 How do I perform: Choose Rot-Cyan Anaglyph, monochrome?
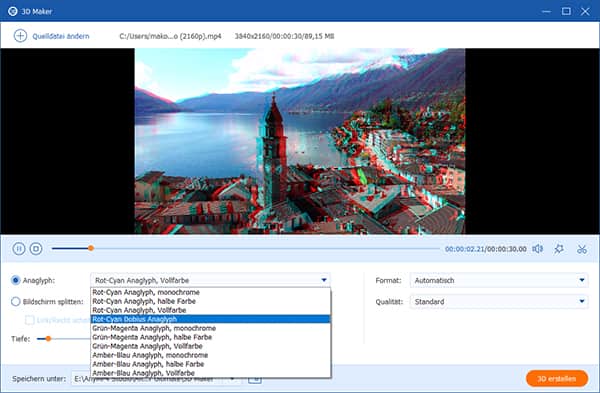click(x=210, y=292)
